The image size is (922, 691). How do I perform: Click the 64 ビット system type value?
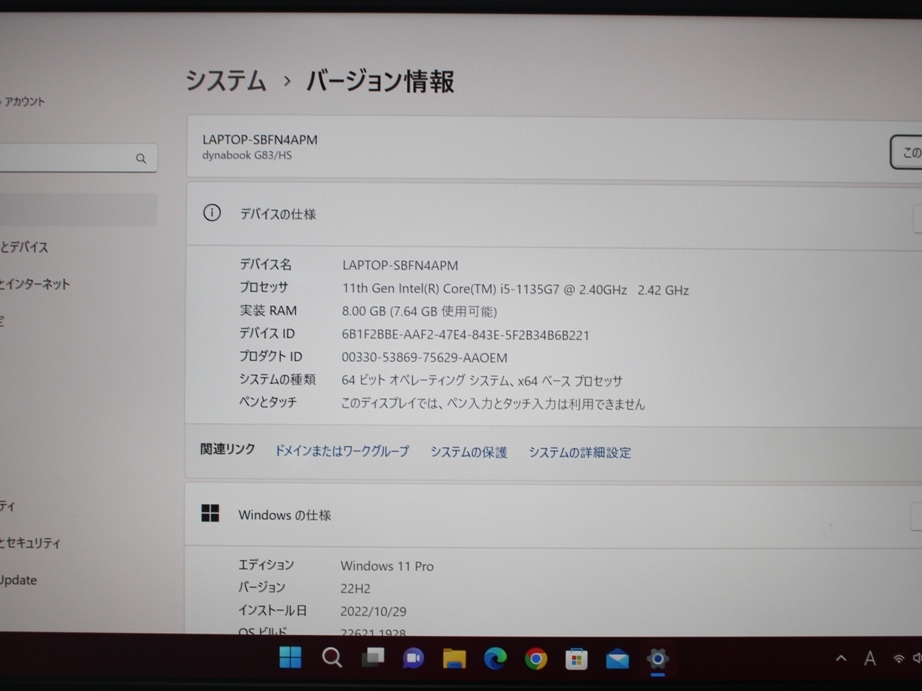pyautogui.click(x=482, y=380)
